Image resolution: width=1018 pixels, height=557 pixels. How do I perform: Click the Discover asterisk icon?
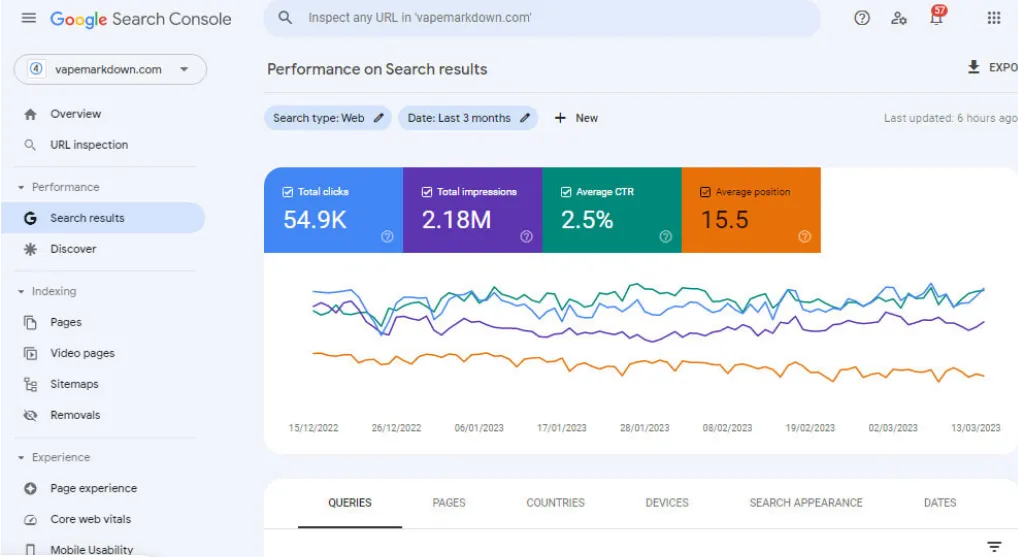[30, 249]
